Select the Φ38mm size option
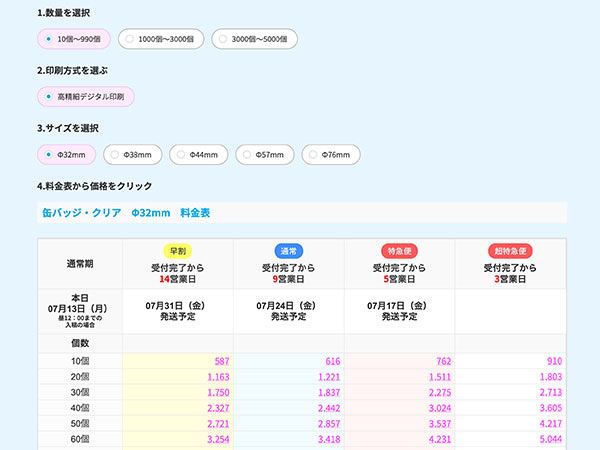 click(133, 155)
